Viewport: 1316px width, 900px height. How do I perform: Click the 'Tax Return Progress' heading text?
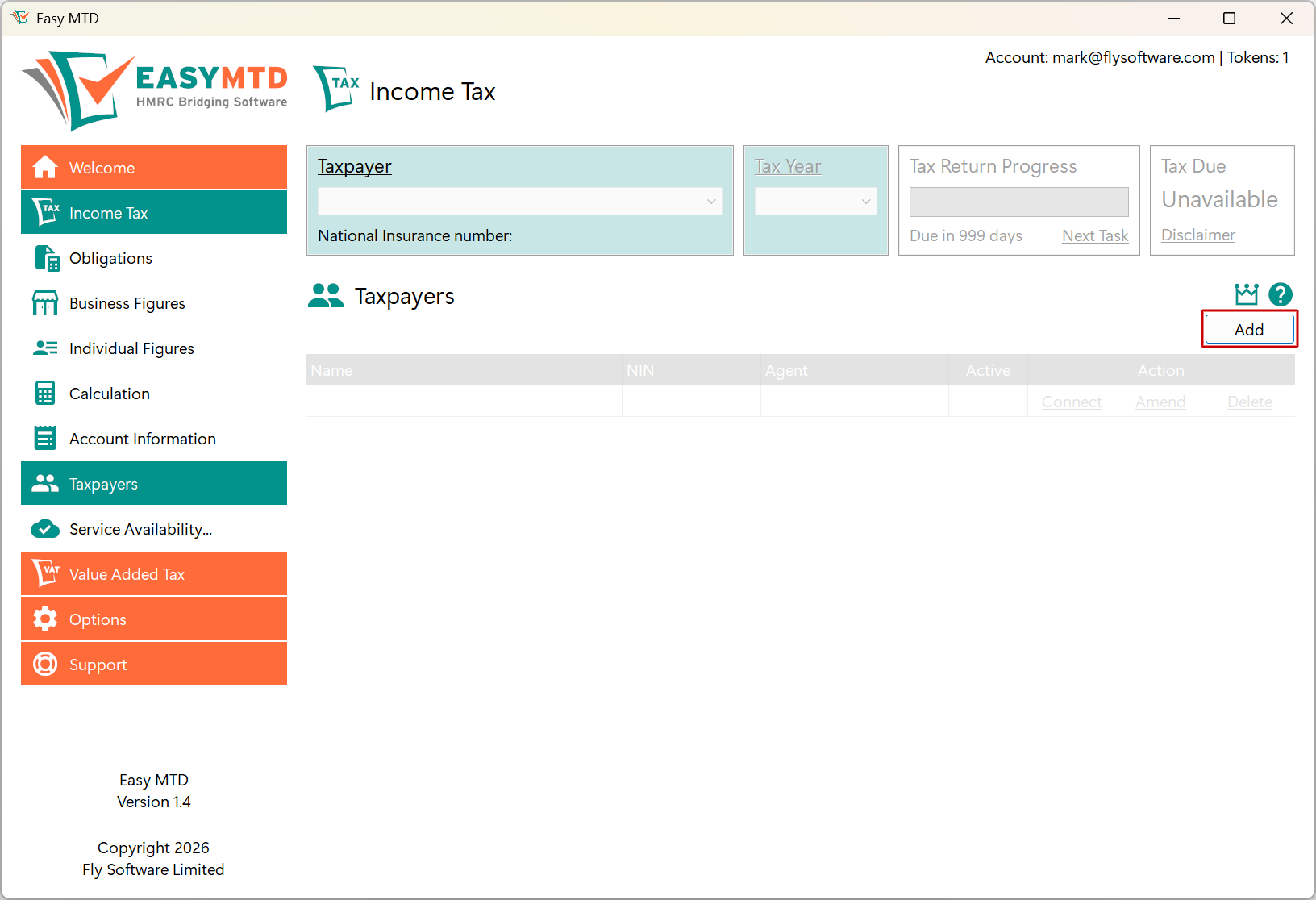click(993, 166)
